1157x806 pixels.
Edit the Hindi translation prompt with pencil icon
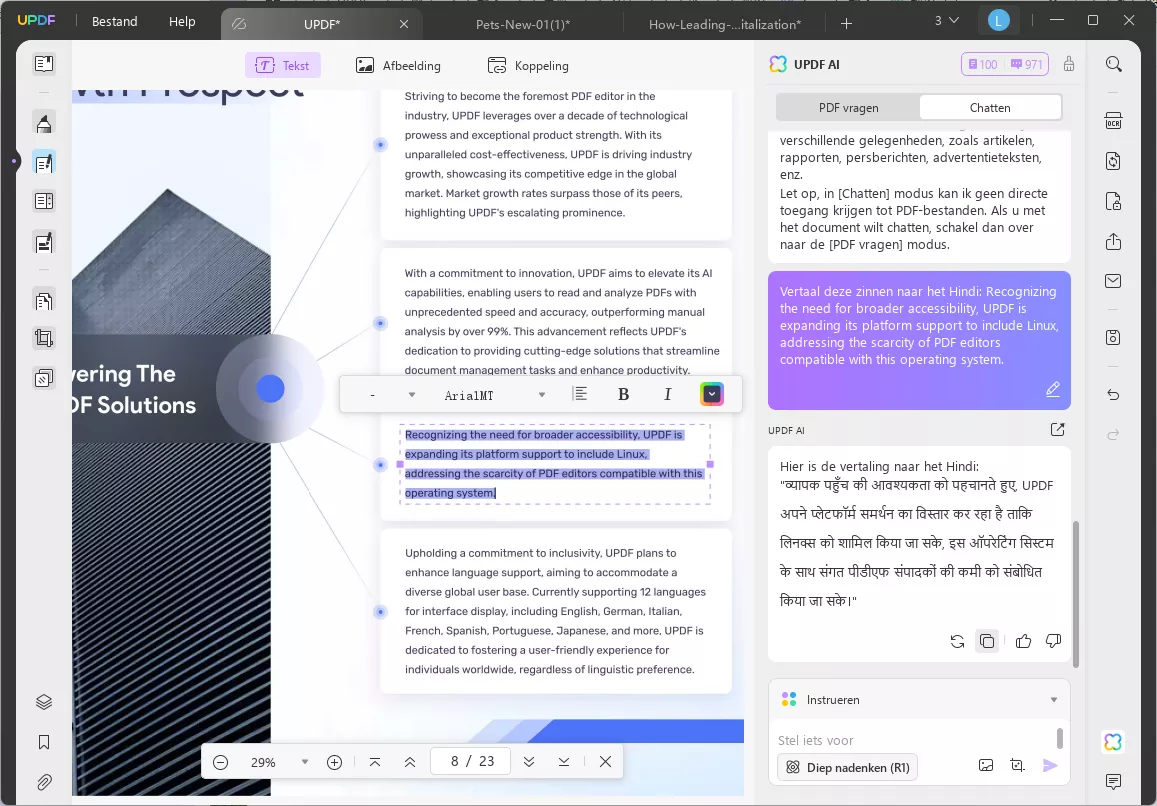1053,389
